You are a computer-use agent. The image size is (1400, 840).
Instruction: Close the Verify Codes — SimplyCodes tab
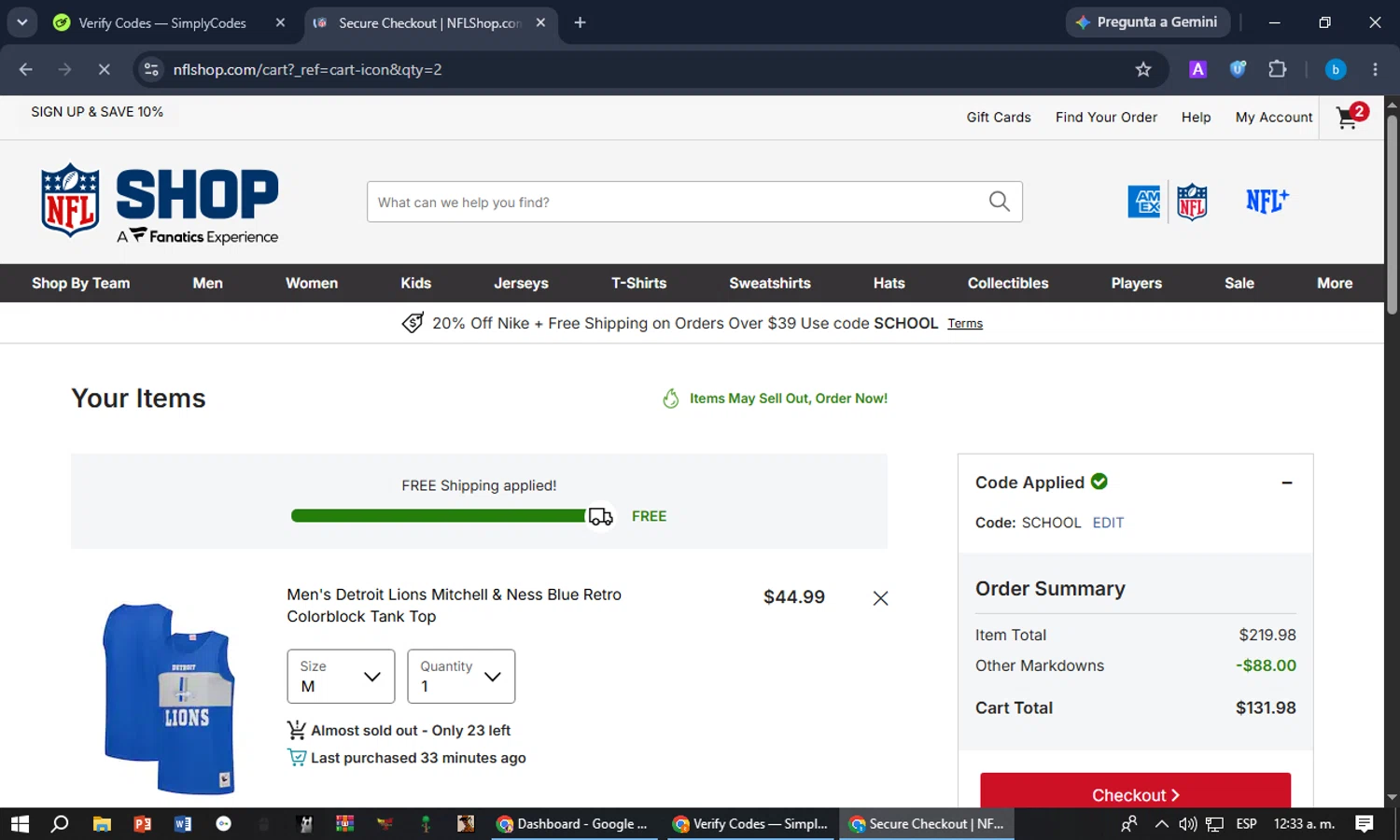tap(280, 22)
